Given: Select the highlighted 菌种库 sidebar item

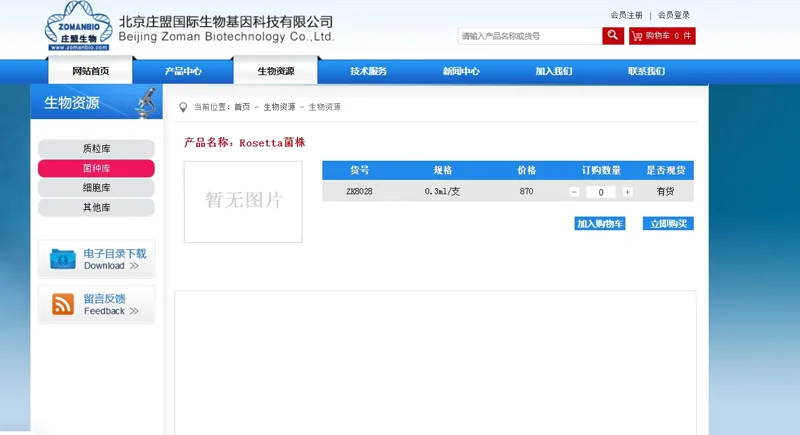Looking at the screenshot, I should pos(96,168).
